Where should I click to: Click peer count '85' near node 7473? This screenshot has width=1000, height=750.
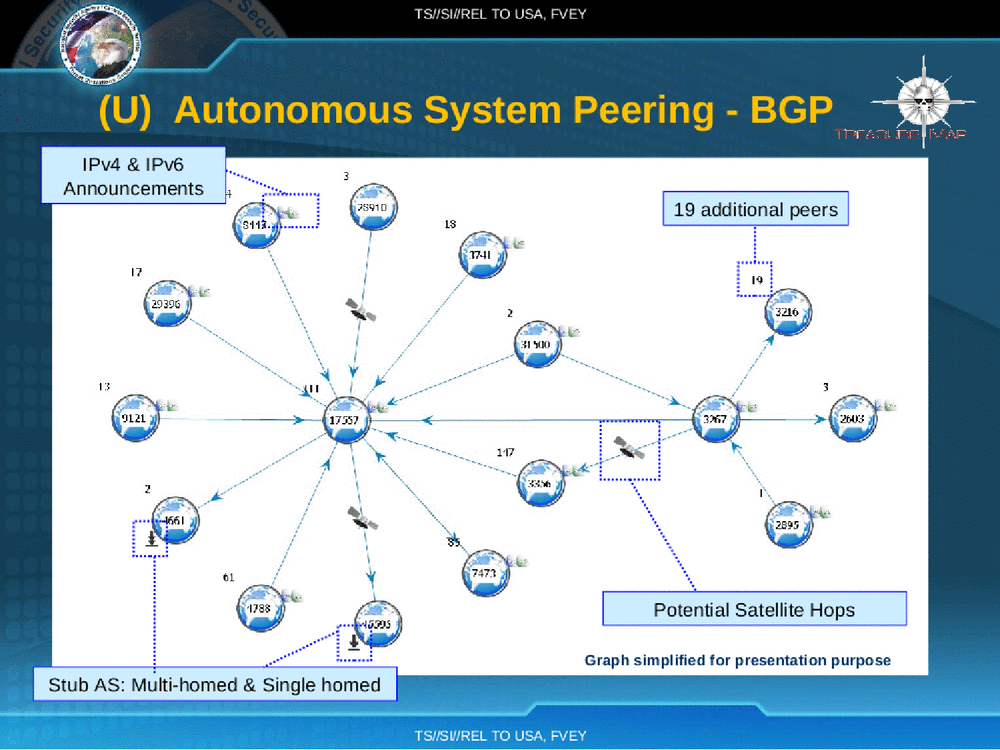point(453,542)
